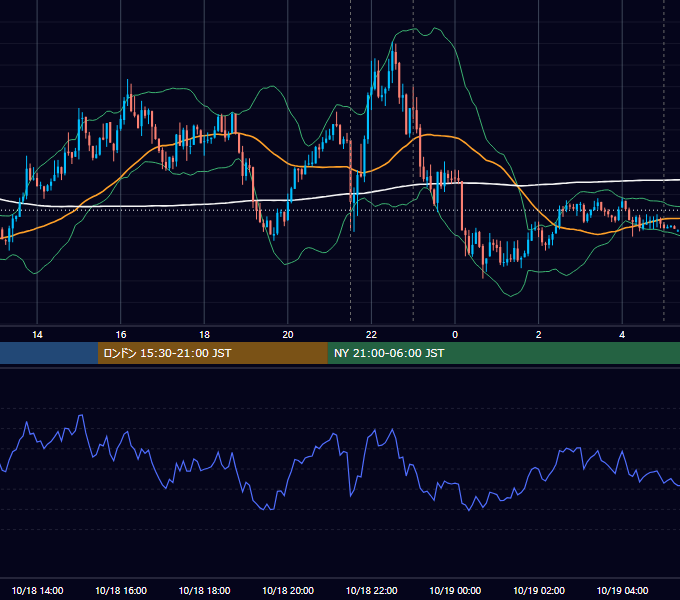The width and height of the screenshot is (680, 600).
Task: Click the 10/19 04:00 time label
Action: click(622, 590)
